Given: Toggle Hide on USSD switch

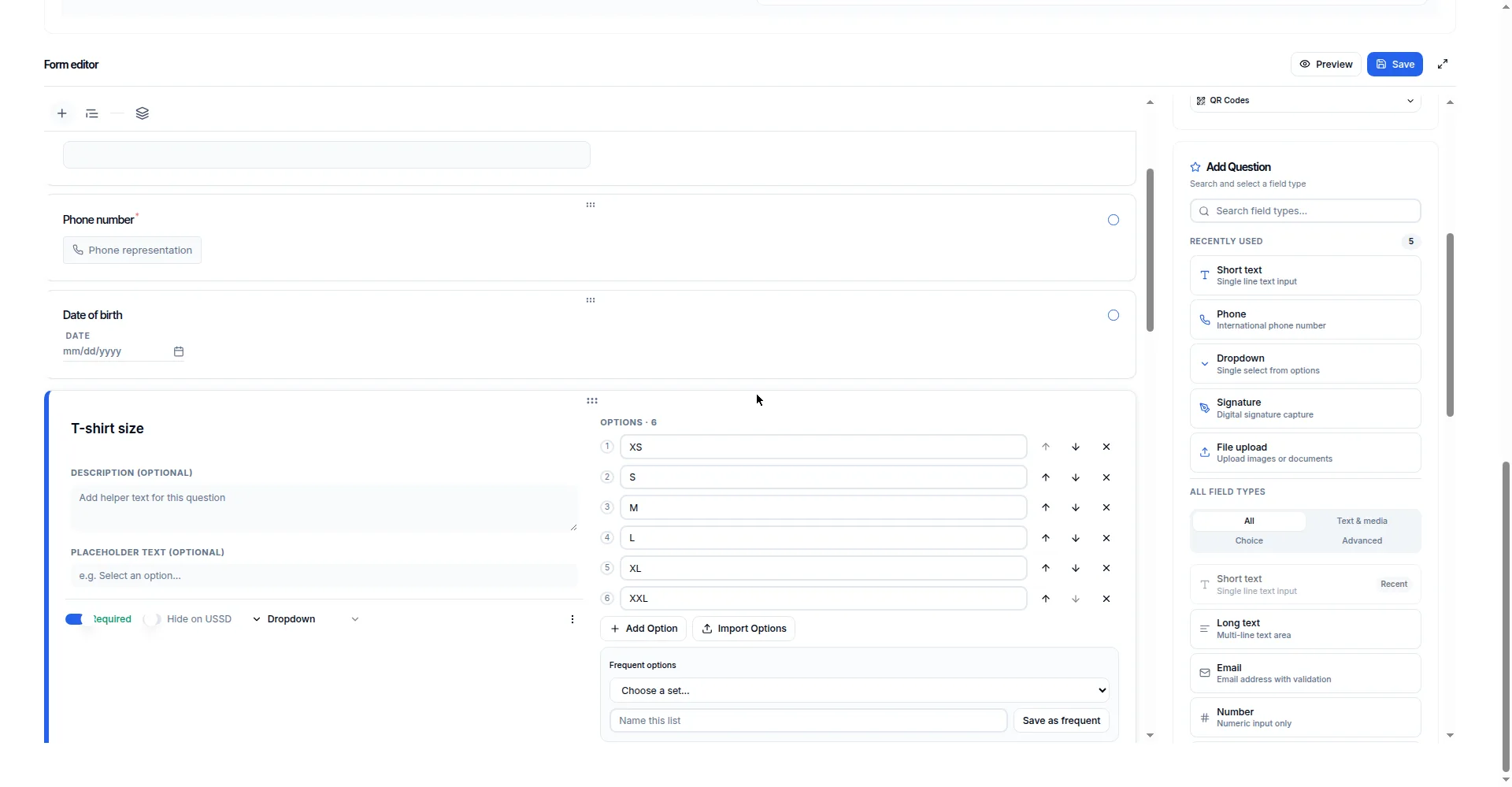Looking at the screenshot, I should point(152,619).
